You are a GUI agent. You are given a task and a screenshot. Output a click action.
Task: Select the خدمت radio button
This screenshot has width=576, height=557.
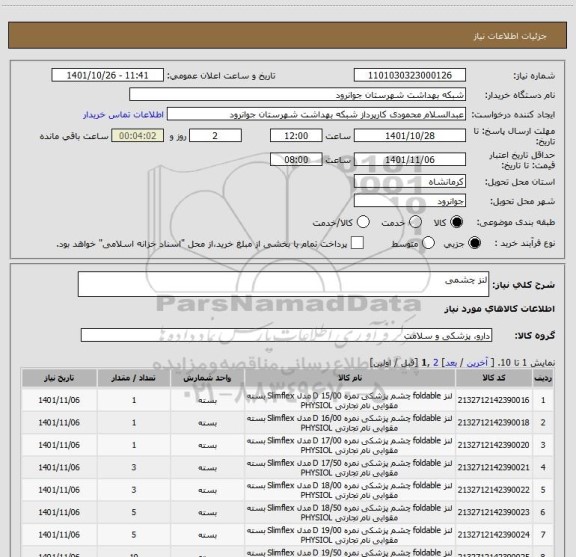point(415,222)
